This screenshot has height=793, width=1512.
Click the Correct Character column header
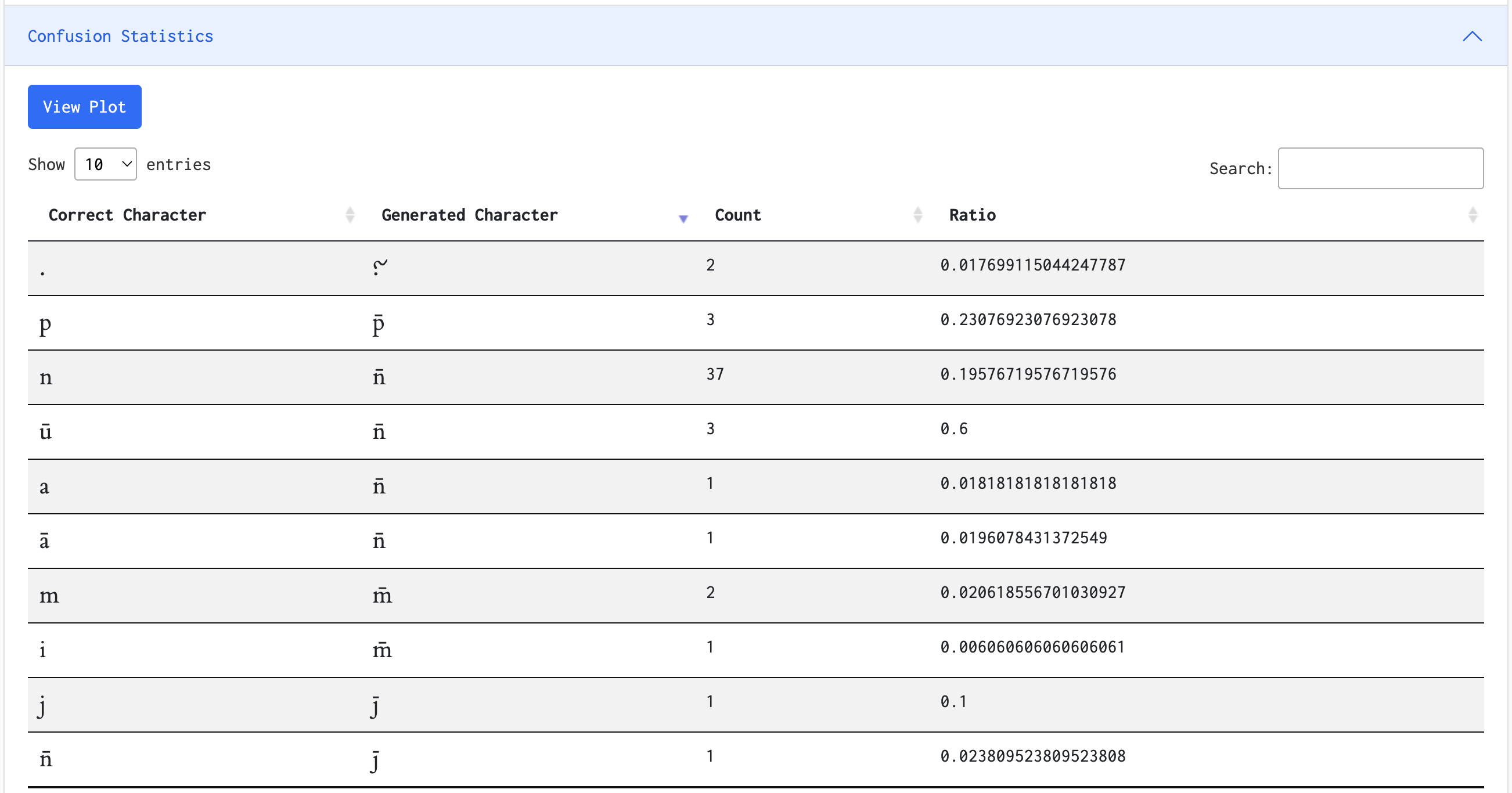coord(127,215)
